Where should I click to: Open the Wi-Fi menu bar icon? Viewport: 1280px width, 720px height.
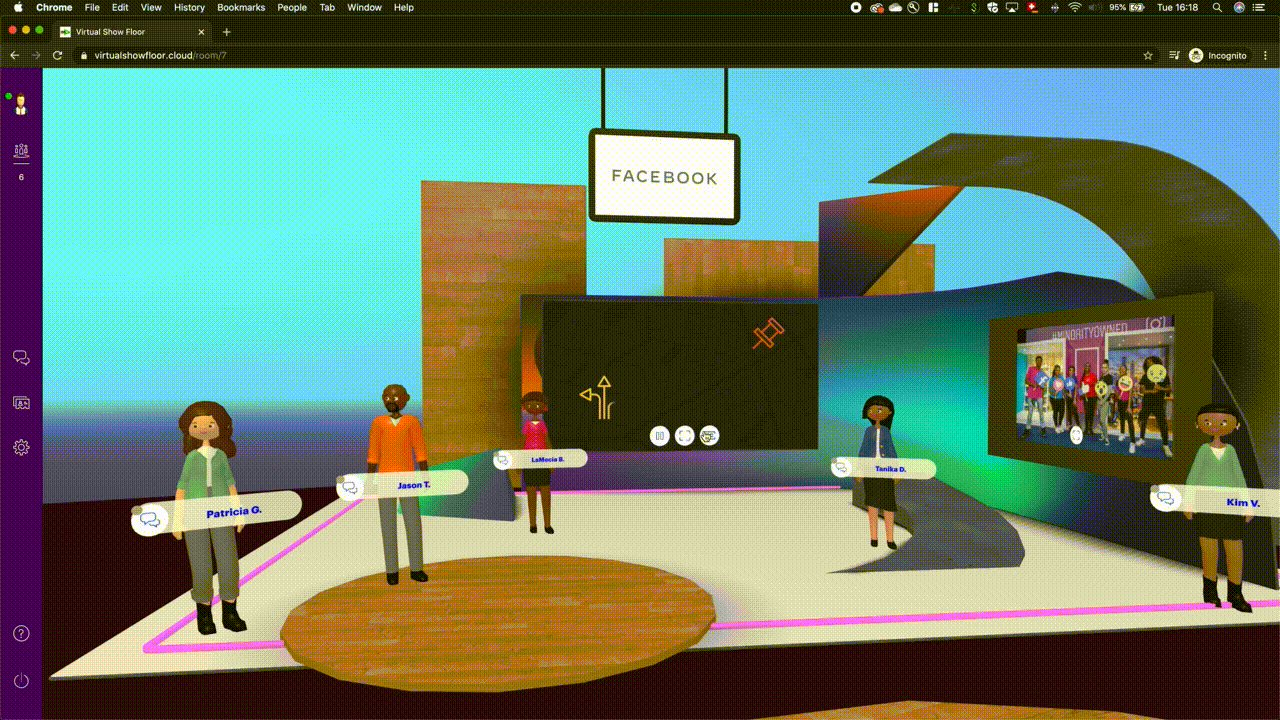(x=1075, y=7)
